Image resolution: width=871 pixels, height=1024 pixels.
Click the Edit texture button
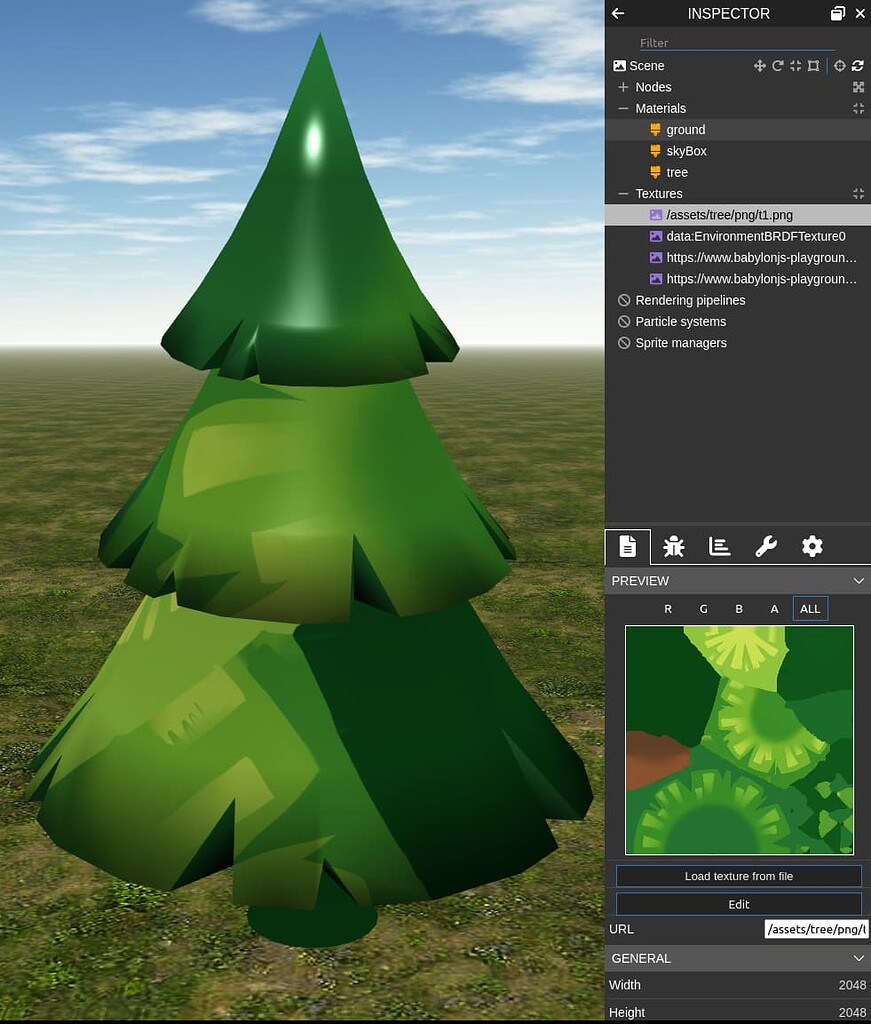point(737,904)
